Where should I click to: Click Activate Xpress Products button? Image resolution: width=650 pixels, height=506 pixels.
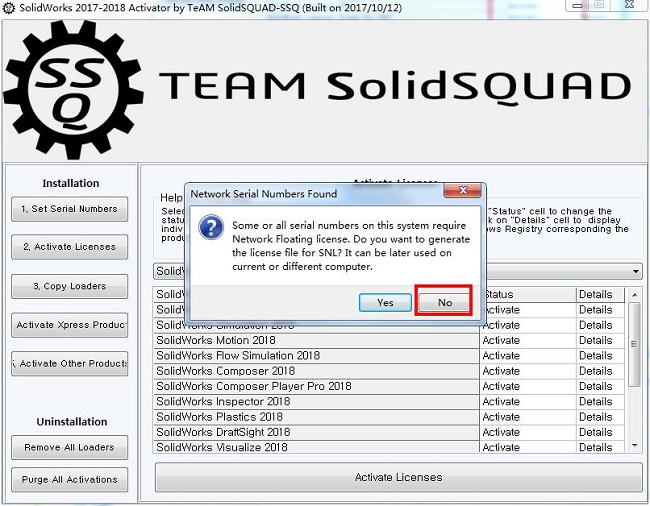(x=70, y=325)
